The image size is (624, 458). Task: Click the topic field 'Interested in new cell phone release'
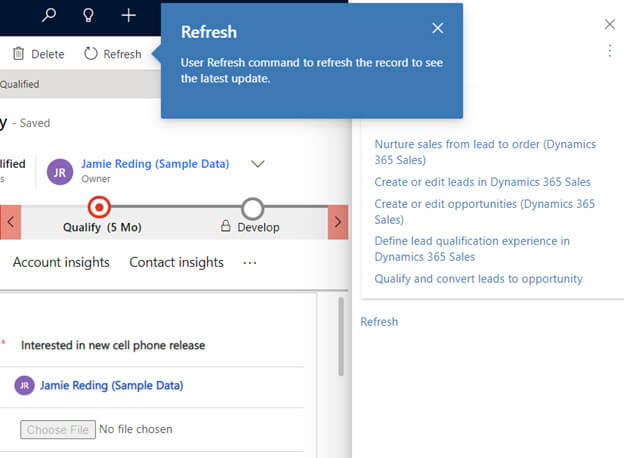tap(113, 345)
